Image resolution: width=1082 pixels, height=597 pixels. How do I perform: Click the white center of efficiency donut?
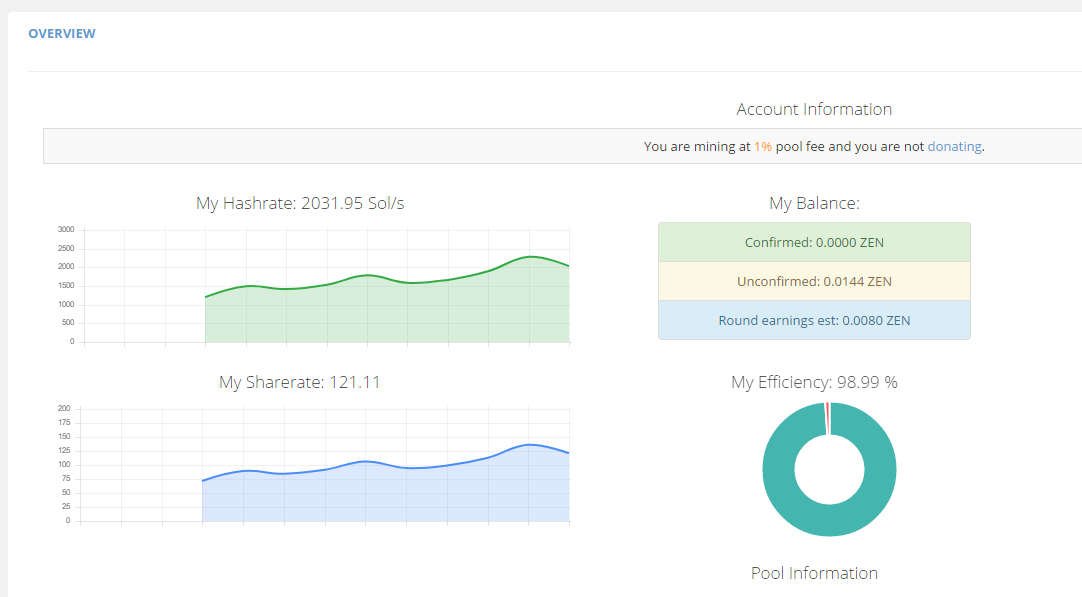pos(829,469)
